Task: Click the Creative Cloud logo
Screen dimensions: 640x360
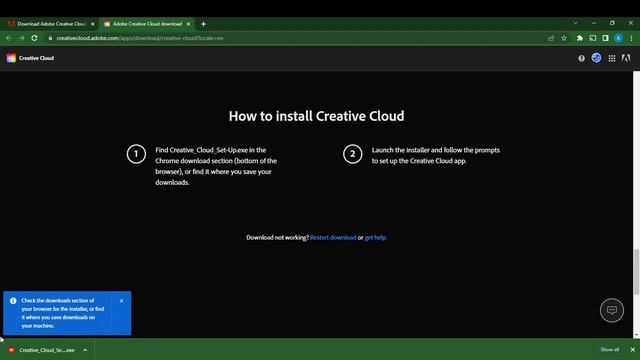Action: tap(11, 58)
